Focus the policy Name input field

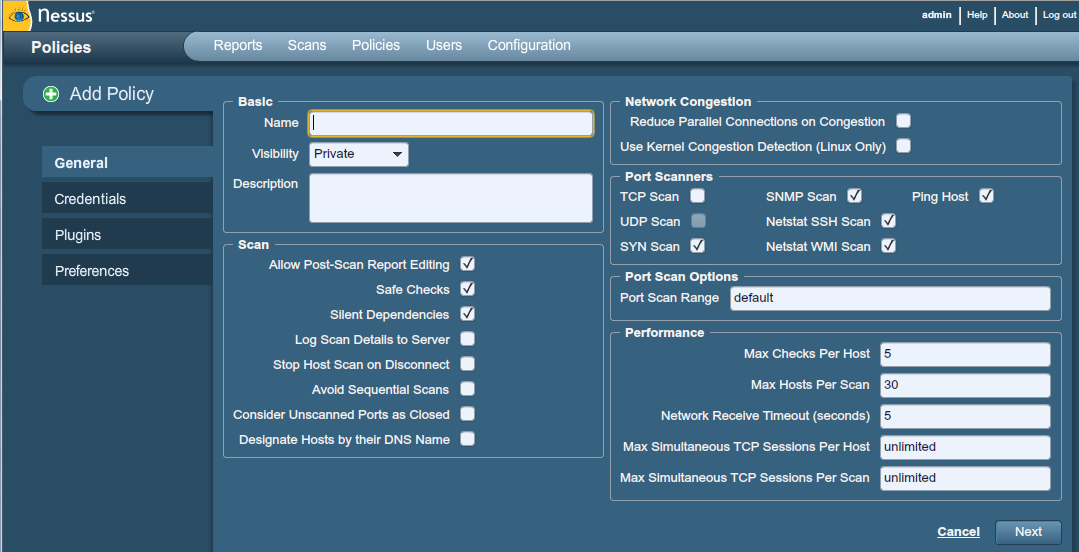tap(451, 123)
